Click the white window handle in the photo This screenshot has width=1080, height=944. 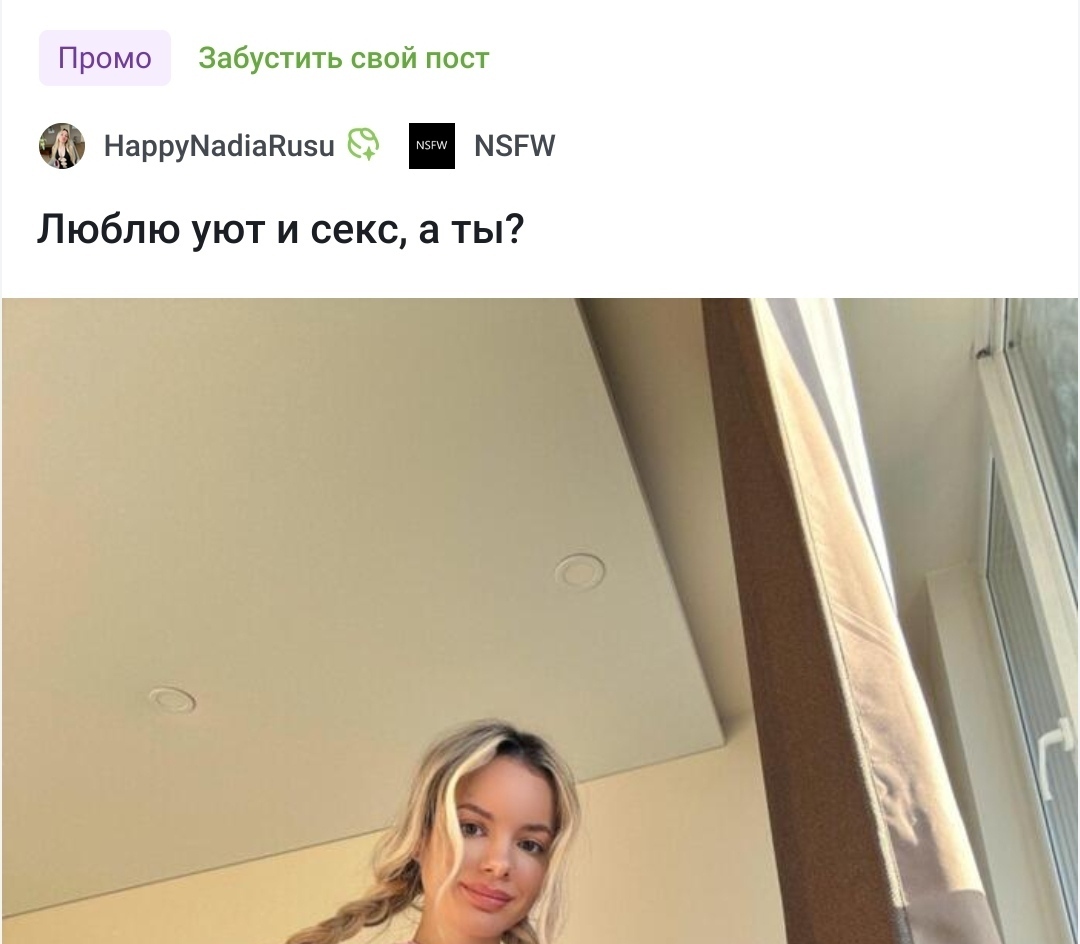point(1056,756)
